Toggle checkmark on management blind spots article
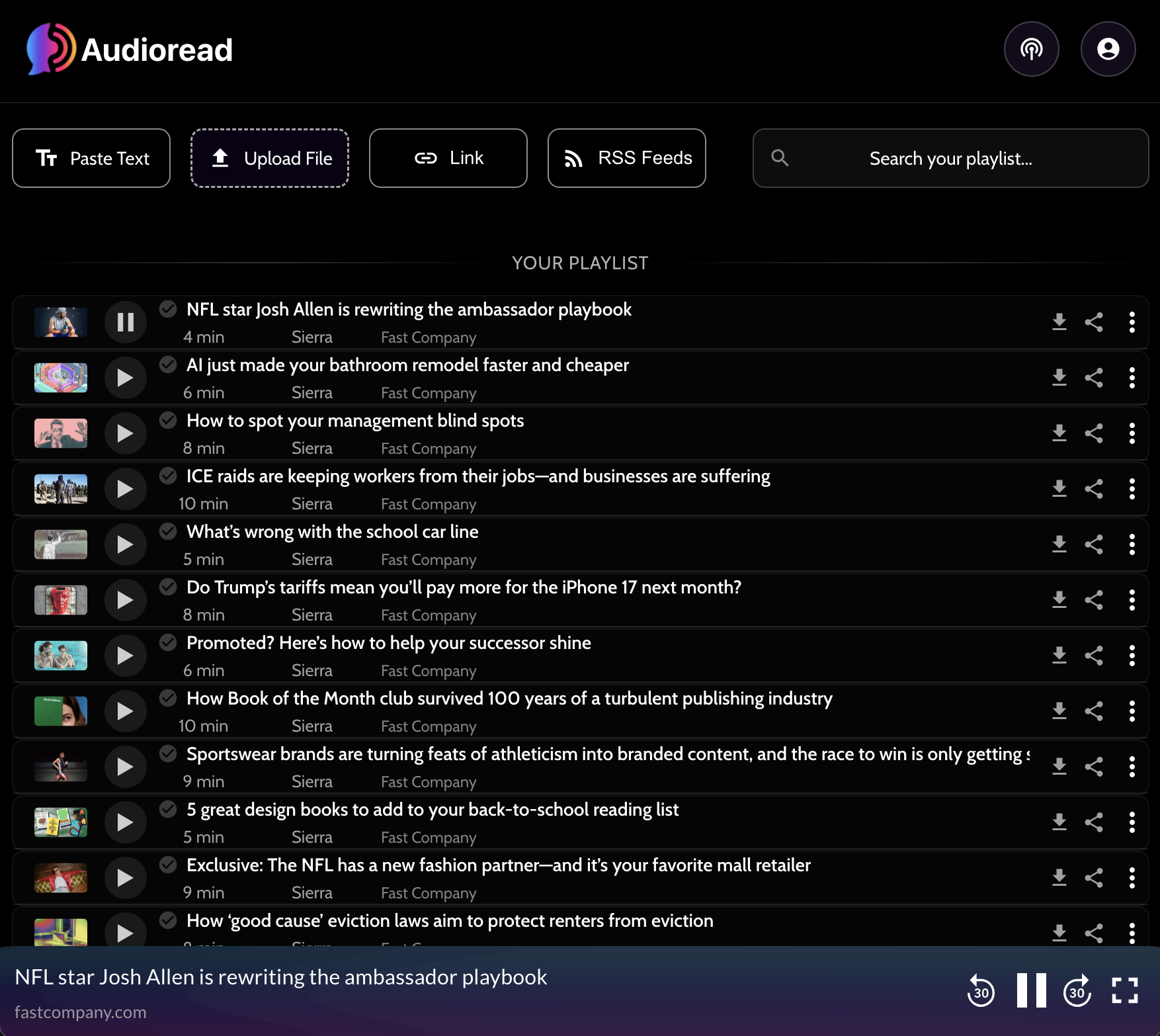Image resolution: width=1160 pixels, height=1036 pixels. pyautogui.click(x=168, y=419)
